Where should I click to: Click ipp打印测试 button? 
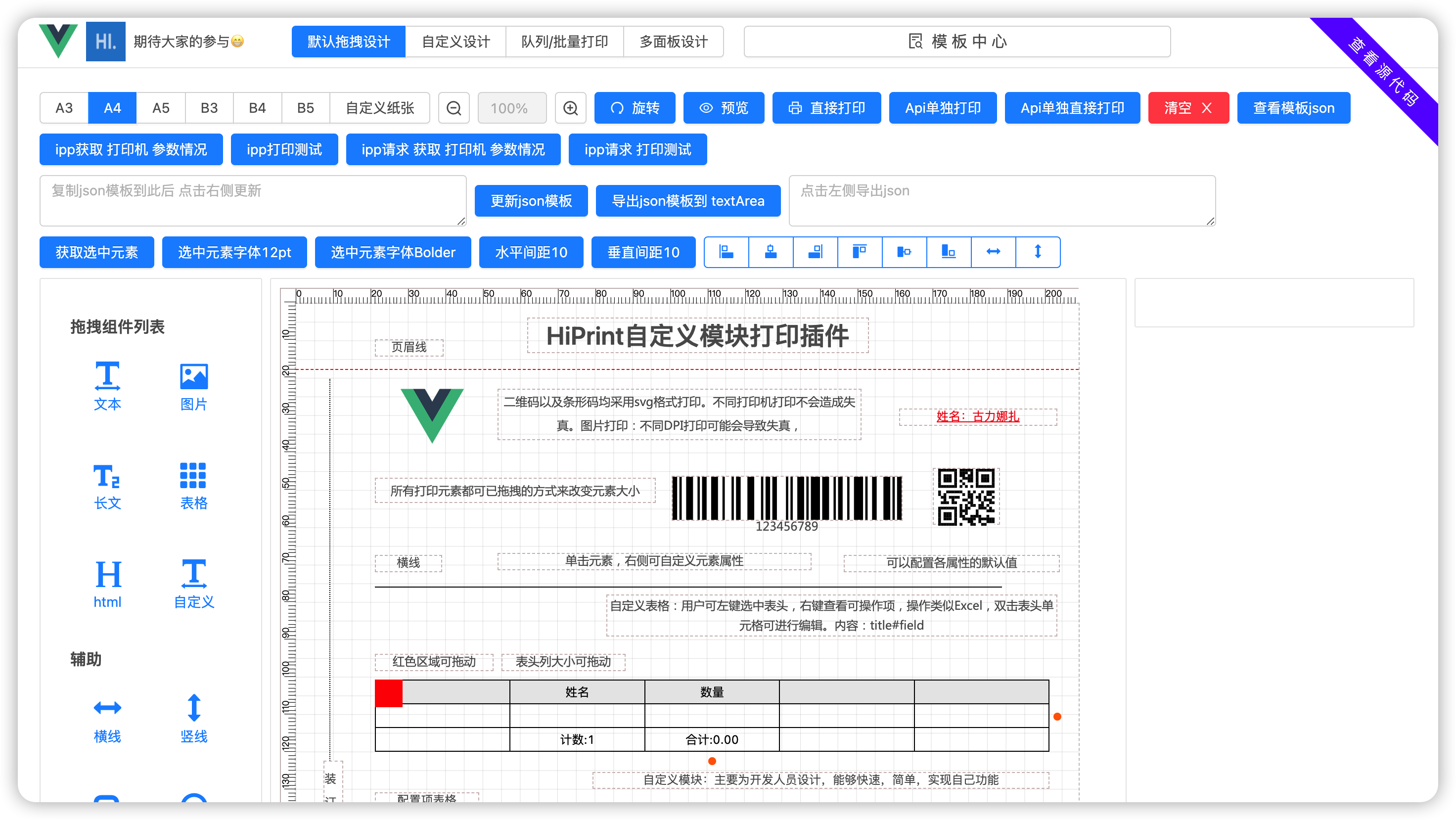284,149
